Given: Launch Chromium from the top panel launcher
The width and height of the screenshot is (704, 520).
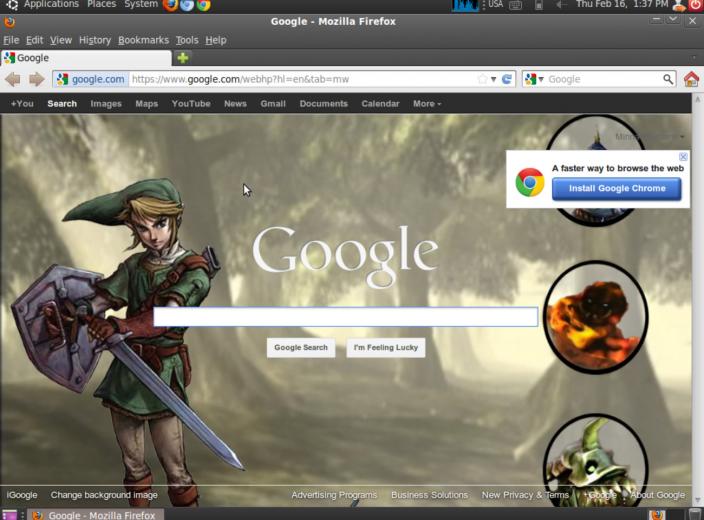Looking at the screenshot, I should 187,5.
